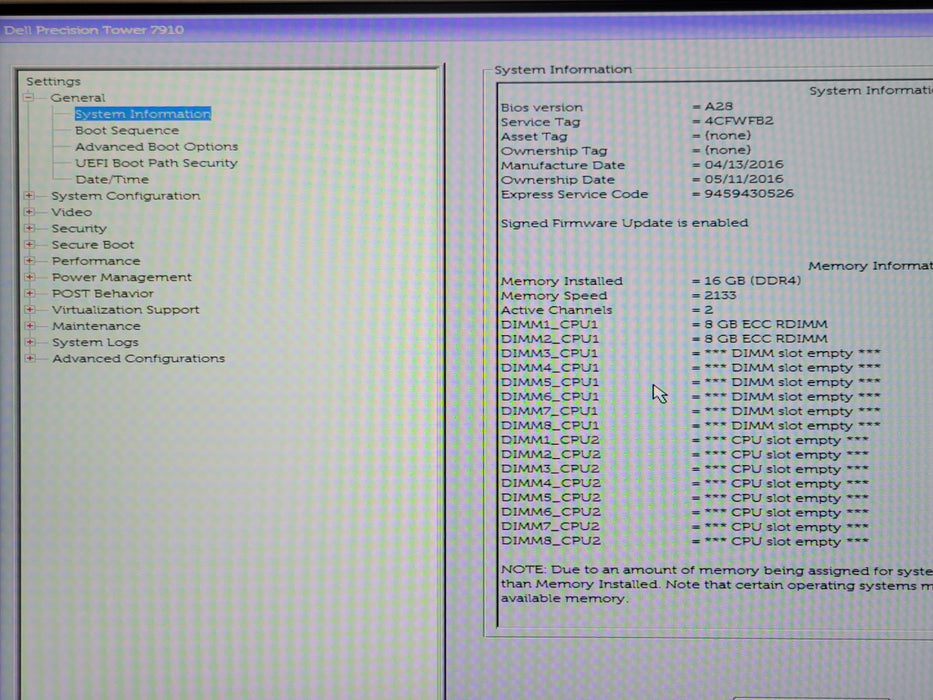This screenshot has width=933, height=700.
Task: Click the Active Channels row label
Action: (x=556, y=310)
